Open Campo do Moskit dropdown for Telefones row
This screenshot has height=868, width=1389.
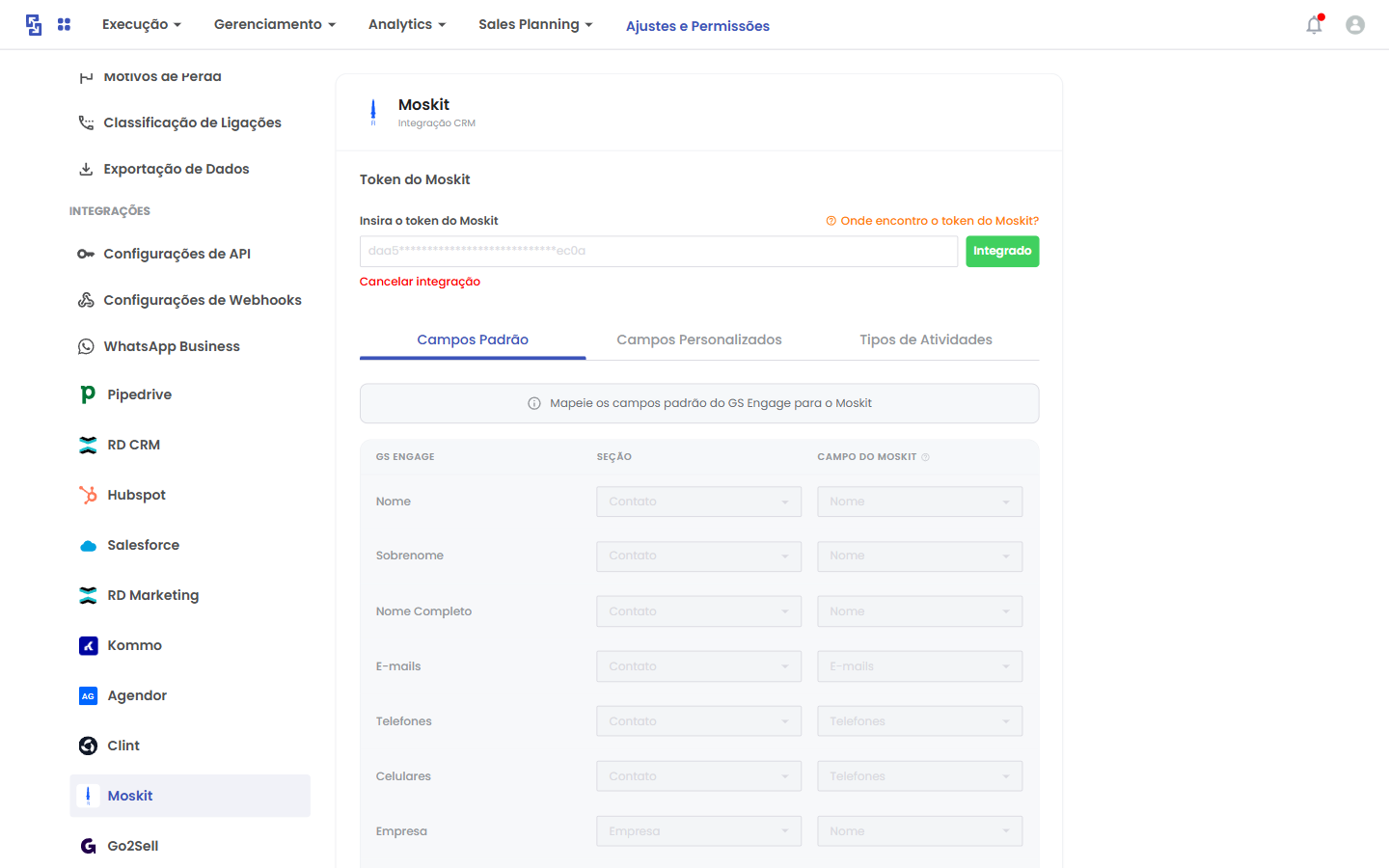click(920, 721)
